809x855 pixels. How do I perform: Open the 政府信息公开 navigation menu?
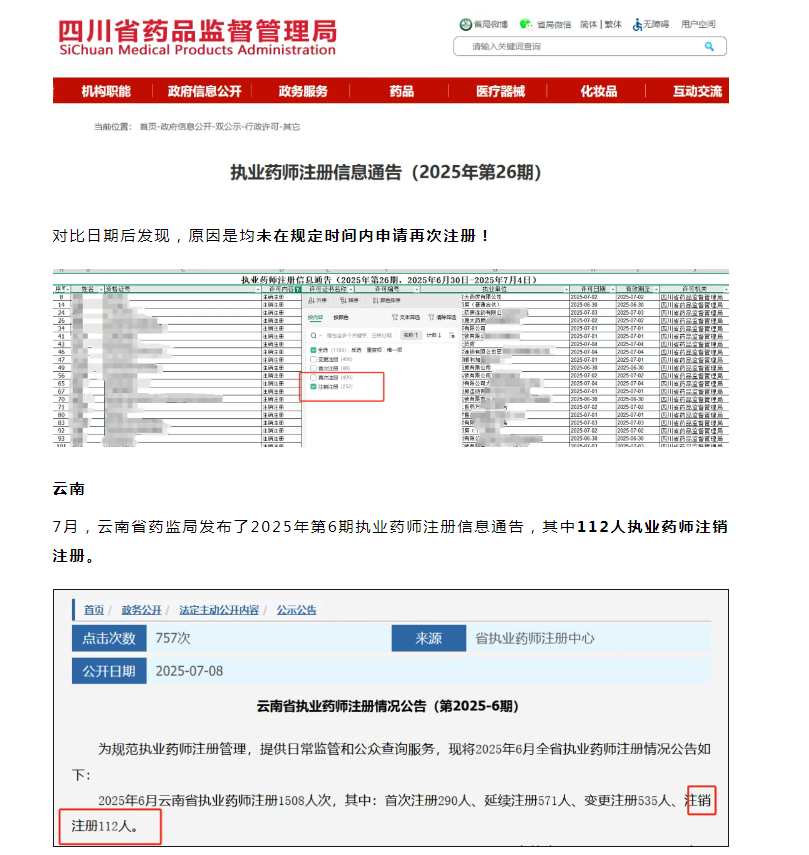(204, 91)
